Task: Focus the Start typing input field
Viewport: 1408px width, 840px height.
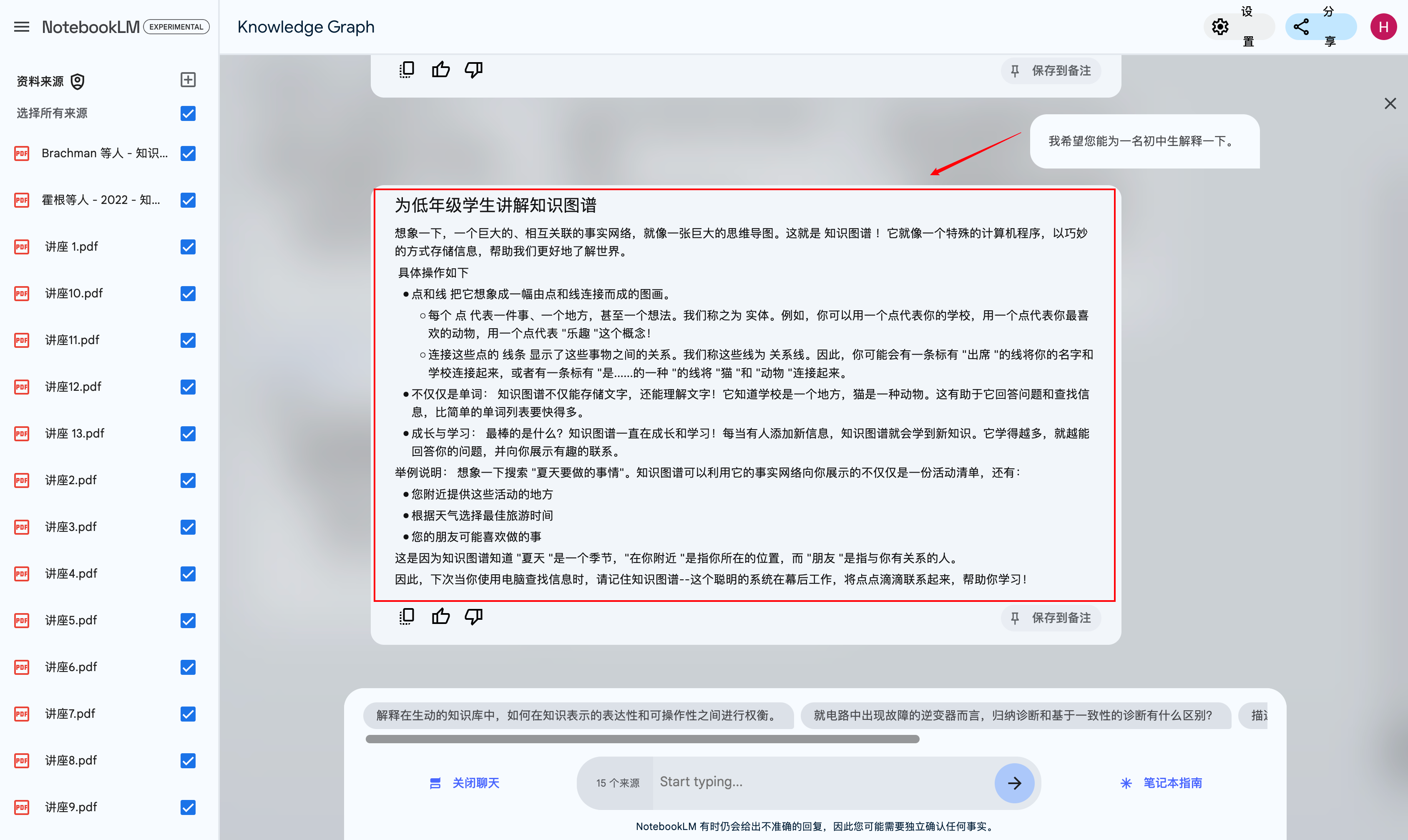Action: 823,782
